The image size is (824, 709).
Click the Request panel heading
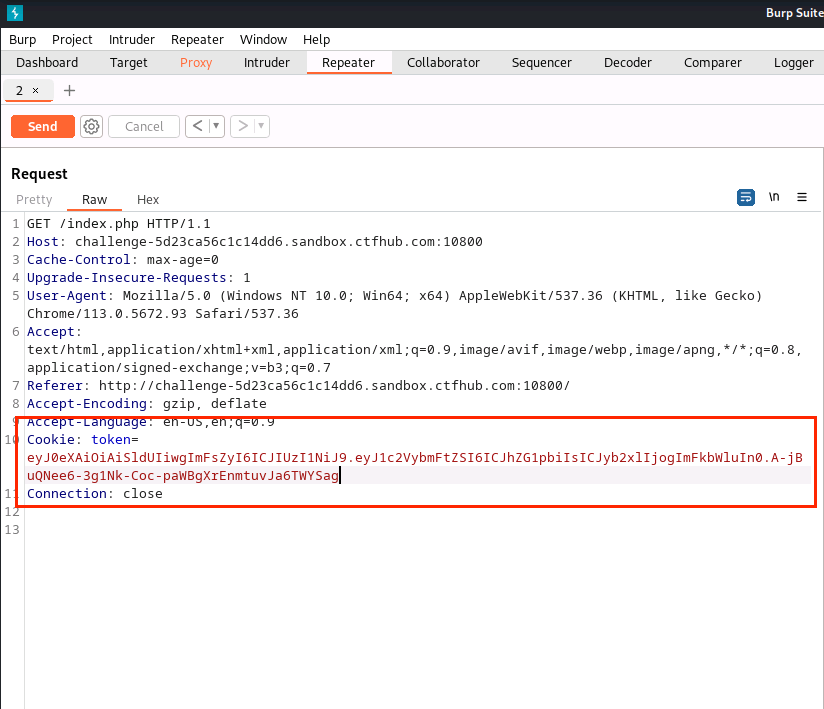coord(39,174)
